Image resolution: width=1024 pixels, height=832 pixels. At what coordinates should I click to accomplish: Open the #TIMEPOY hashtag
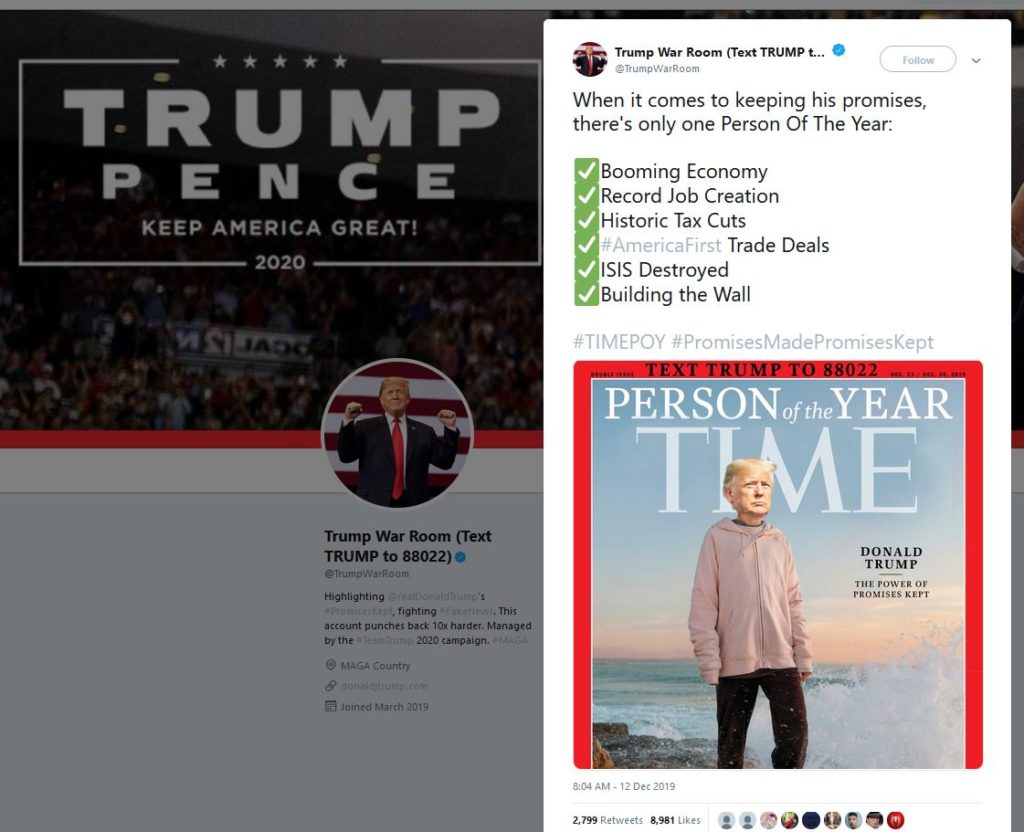618,342
